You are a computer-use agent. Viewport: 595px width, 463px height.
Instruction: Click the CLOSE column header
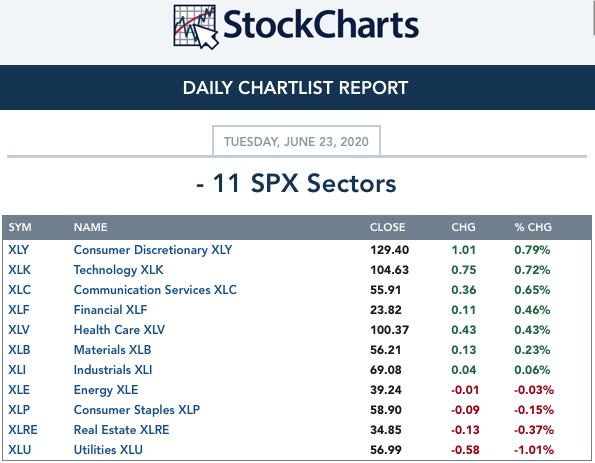387,227
